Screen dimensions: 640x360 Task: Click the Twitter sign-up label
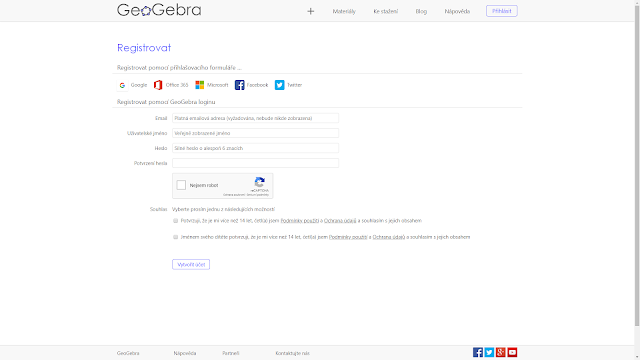coord(294,85)
